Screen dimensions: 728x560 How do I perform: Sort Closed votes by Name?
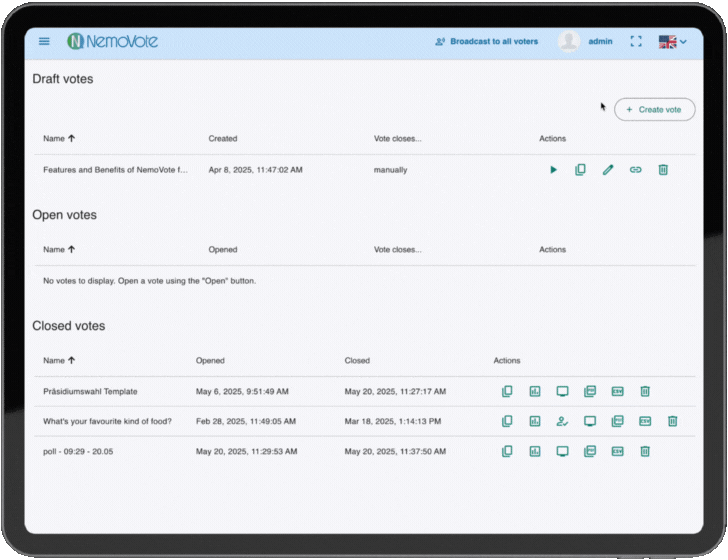[x=59, y=360]
